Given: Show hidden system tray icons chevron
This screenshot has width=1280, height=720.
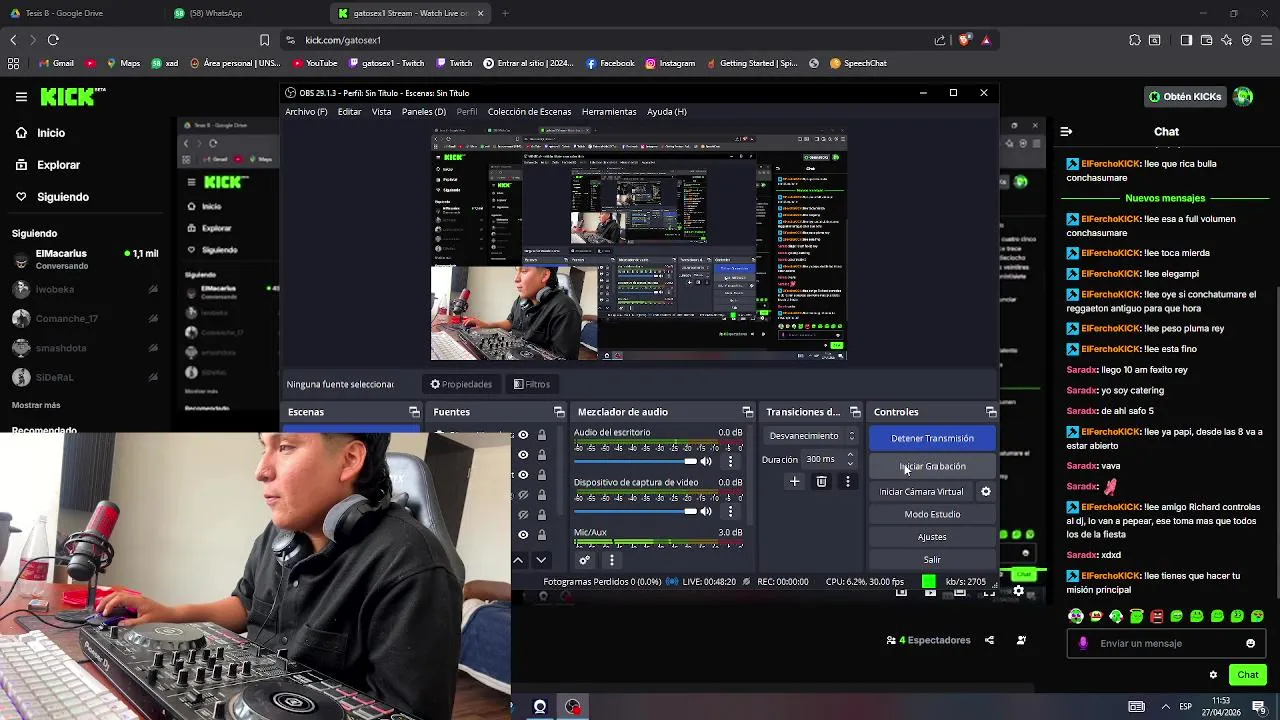Looking at the screenshot, I should 1164,707.
